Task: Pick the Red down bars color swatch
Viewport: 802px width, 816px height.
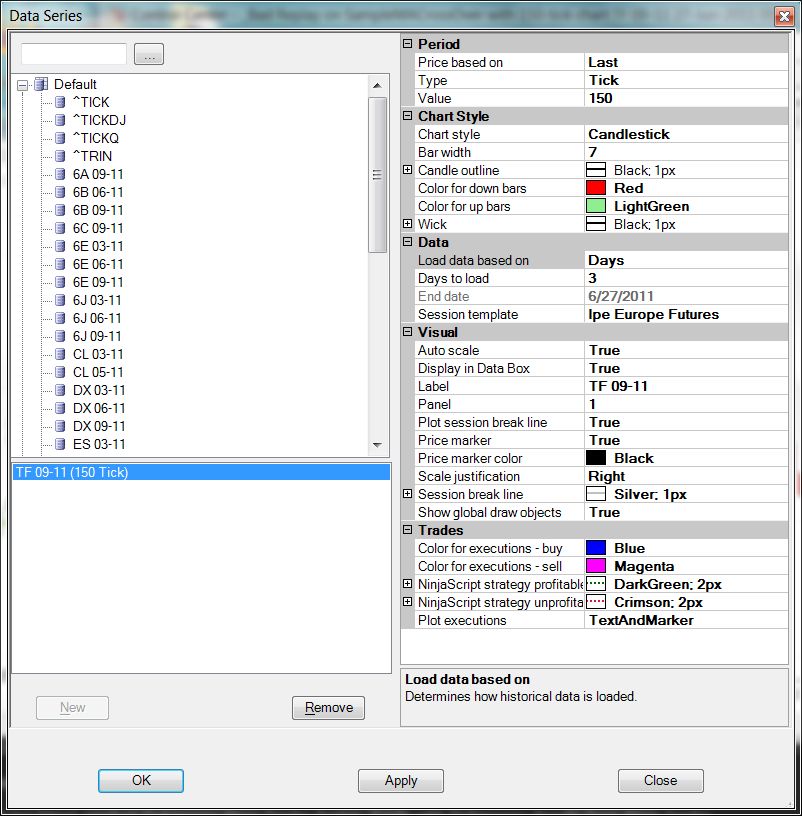Action: [x=596, y=188]
